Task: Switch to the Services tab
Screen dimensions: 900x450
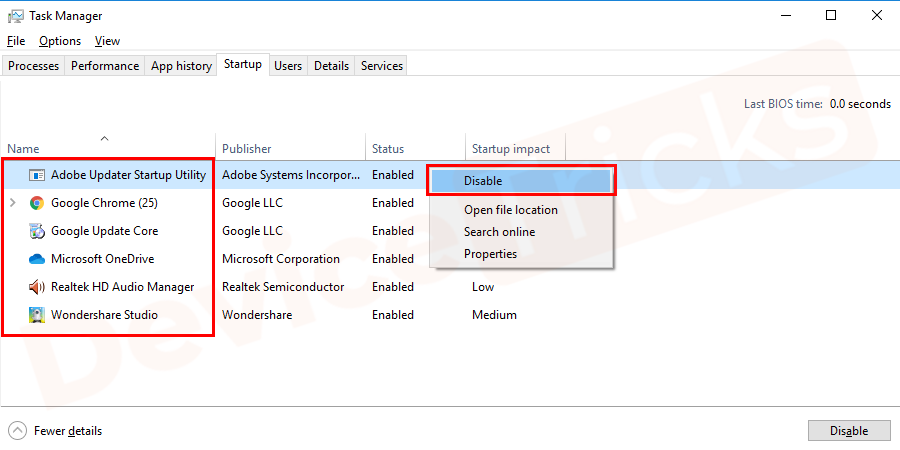Action: (382, 66)
